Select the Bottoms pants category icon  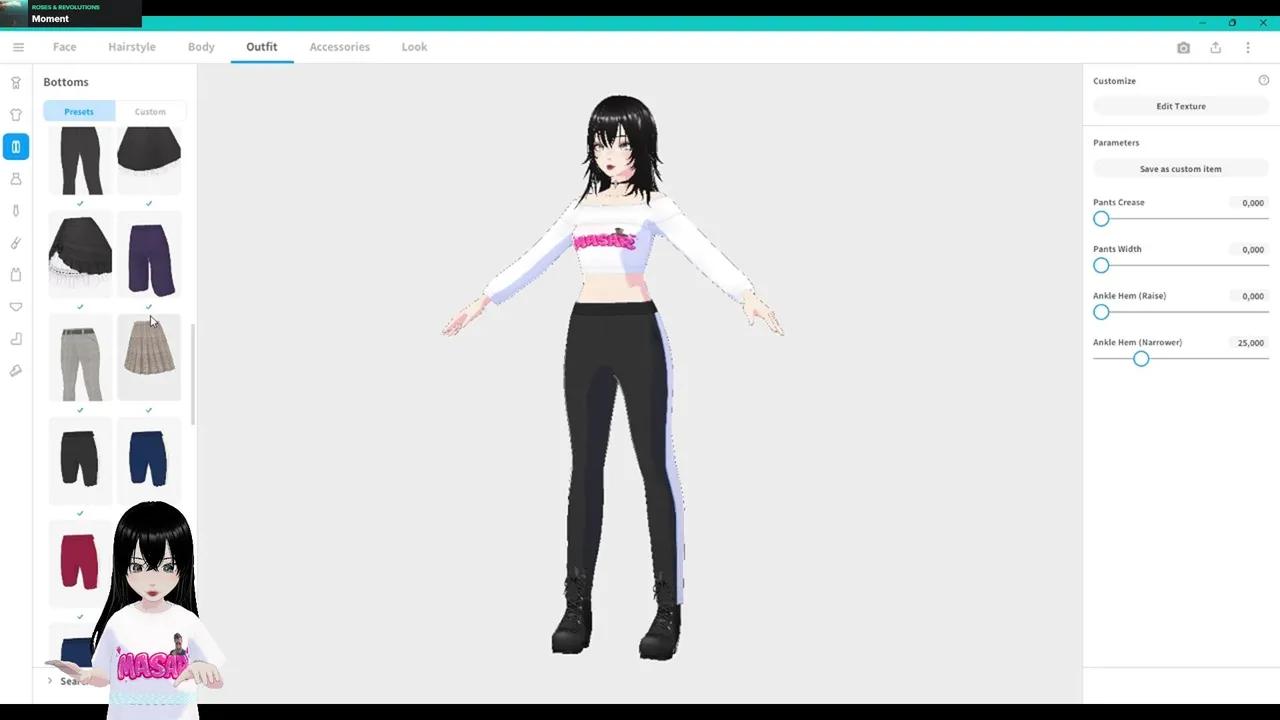click(x=16, y=147)
